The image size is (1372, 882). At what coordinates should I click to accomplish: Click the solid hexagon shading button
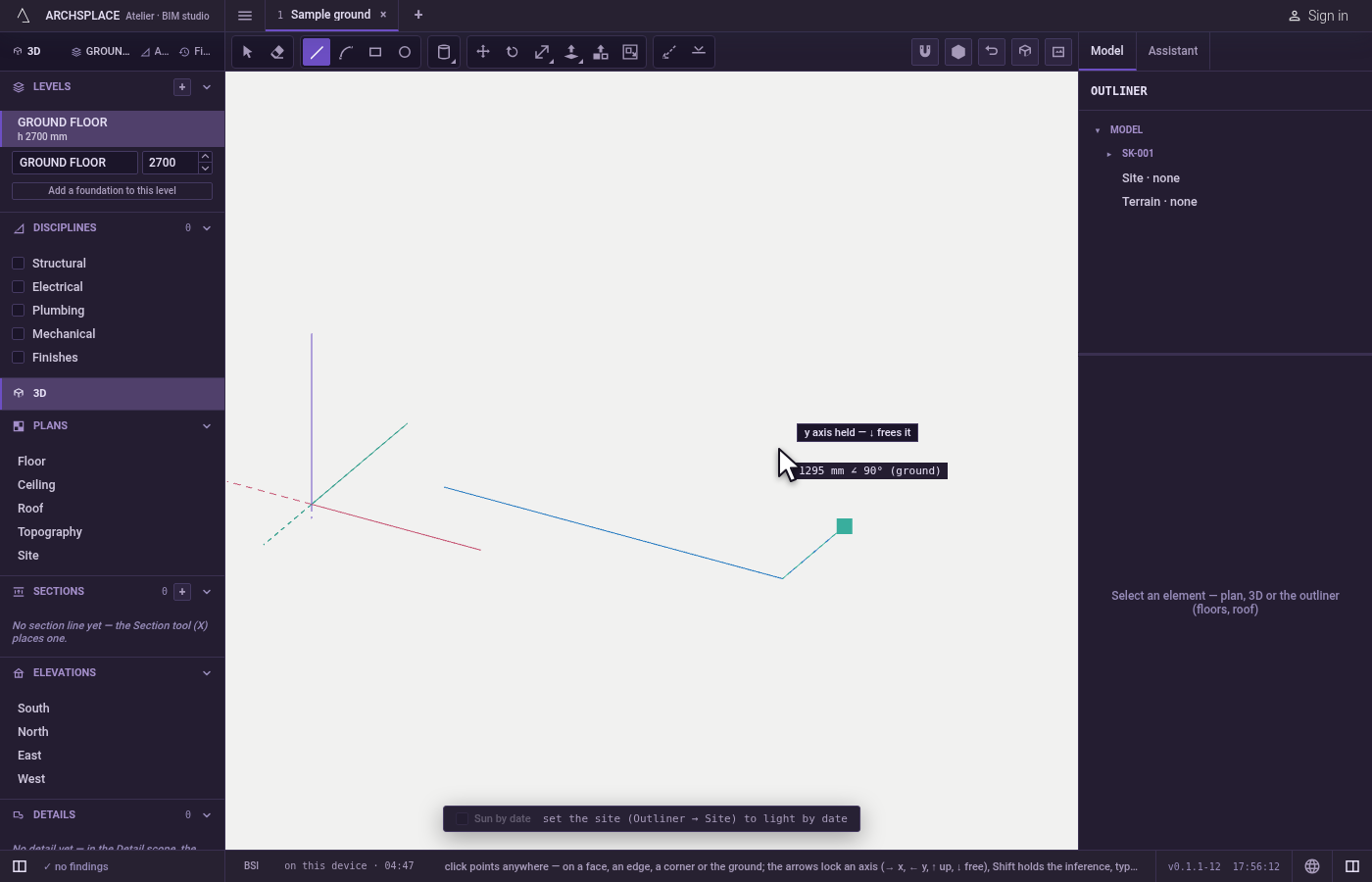(x=958, y=52)
